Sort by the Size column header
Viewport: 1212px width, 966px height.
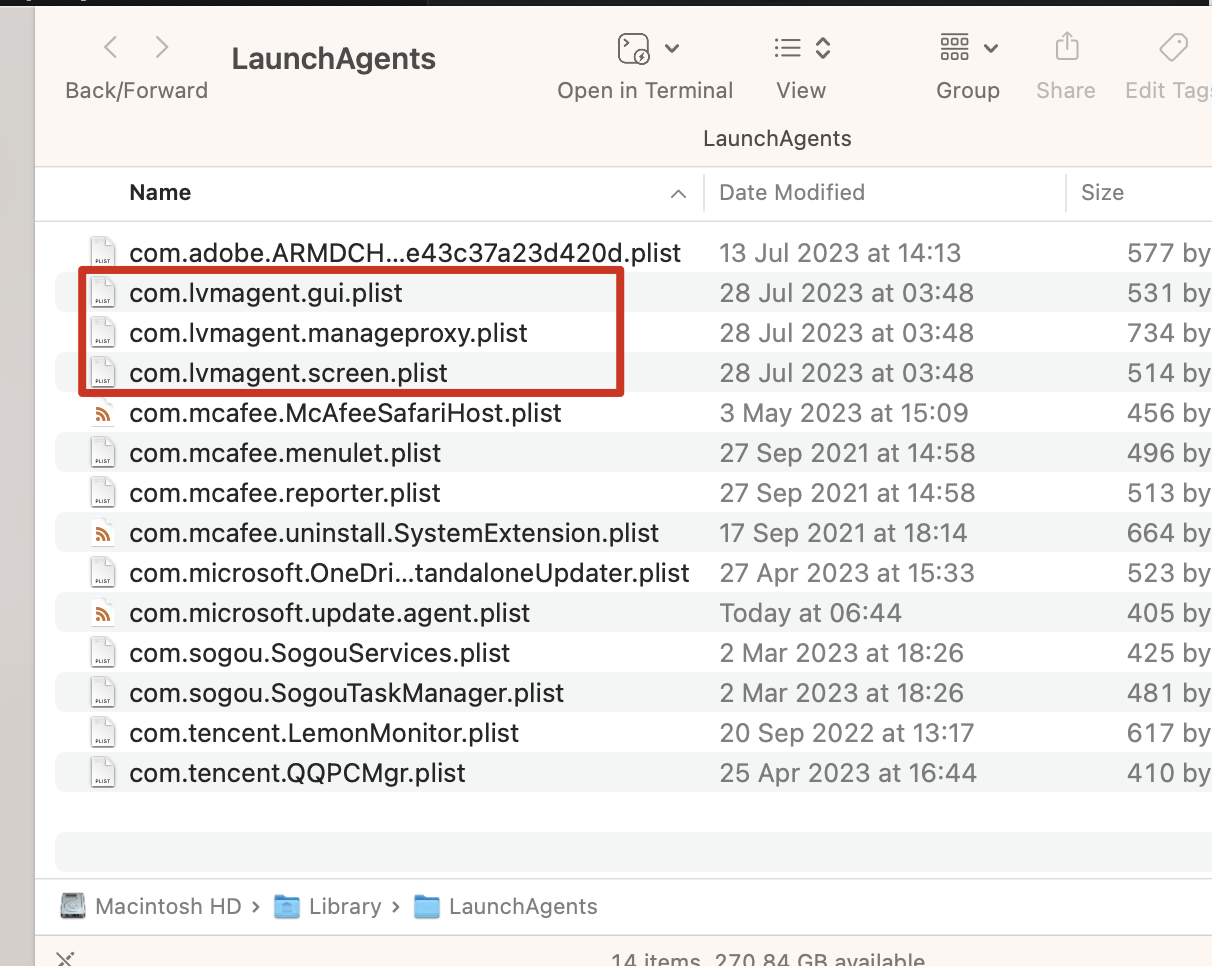coord(1102,193)
